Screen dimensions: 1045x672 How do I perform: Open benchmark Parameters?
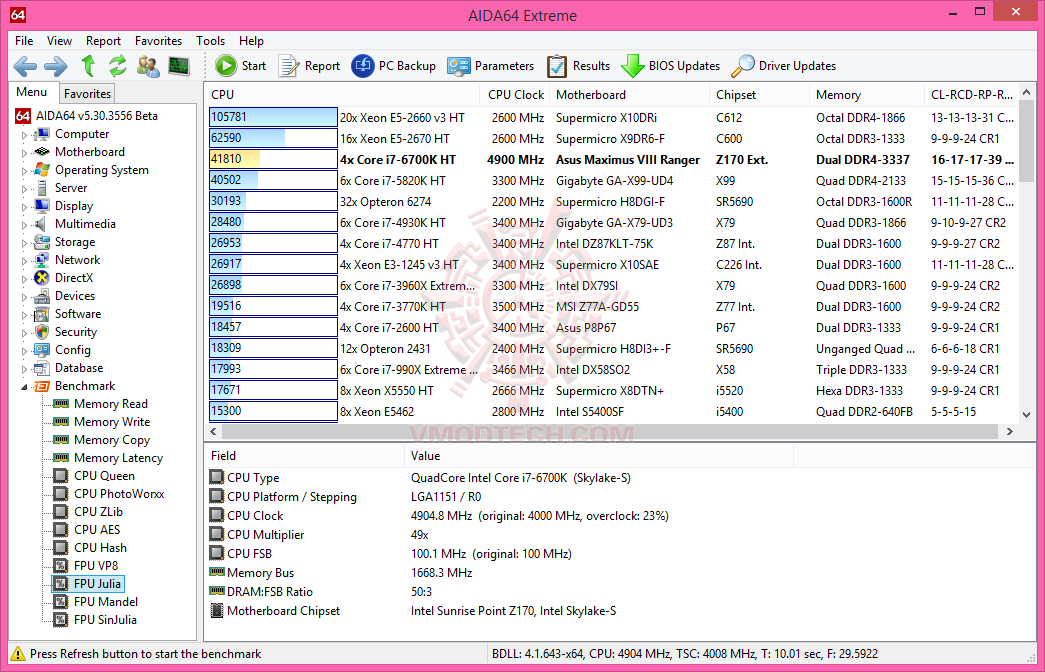[491, 66]
